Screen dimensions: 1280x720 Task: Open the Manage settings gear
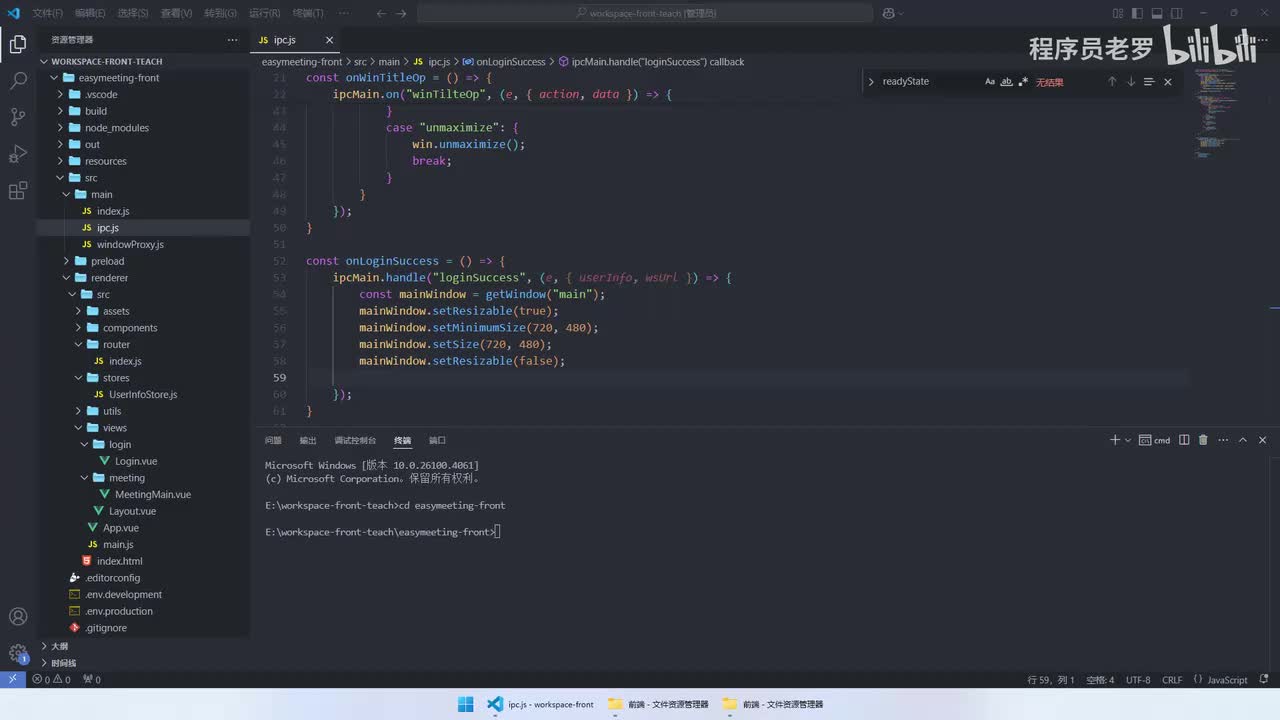[x=18, y=653]
